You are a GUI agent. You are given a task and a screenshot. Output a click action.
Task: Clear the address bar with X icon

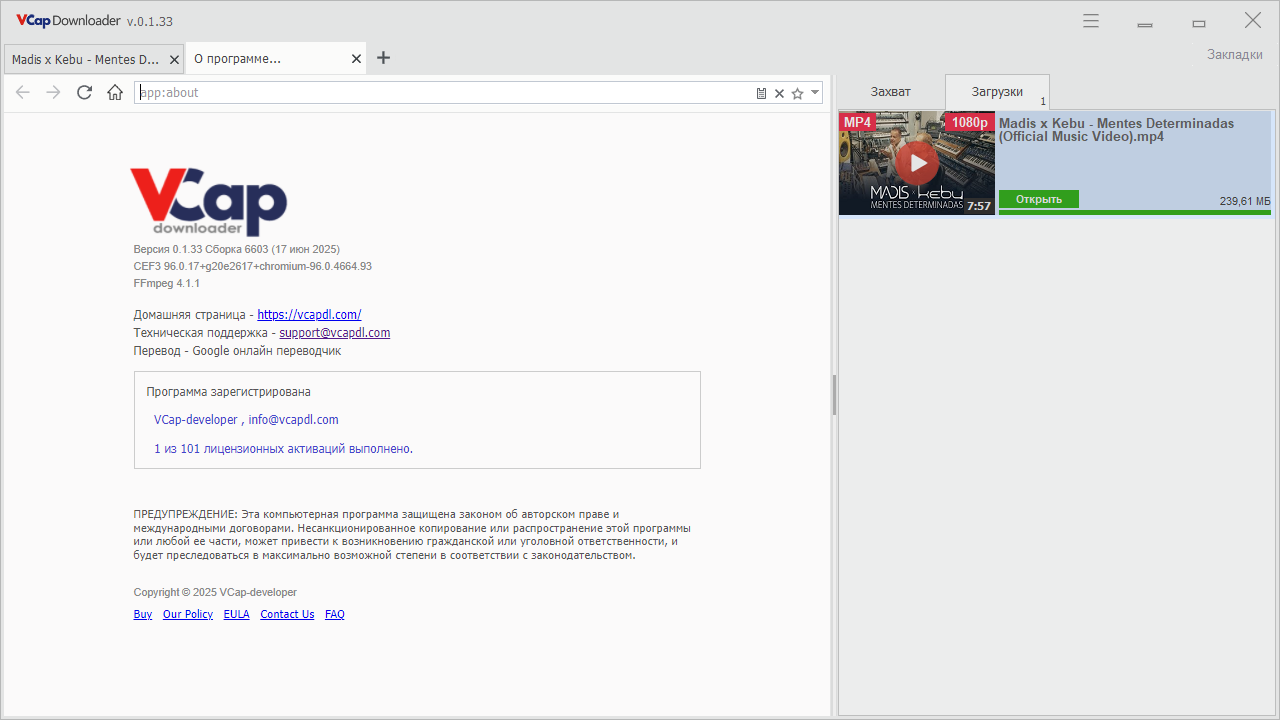click(779, 93)
